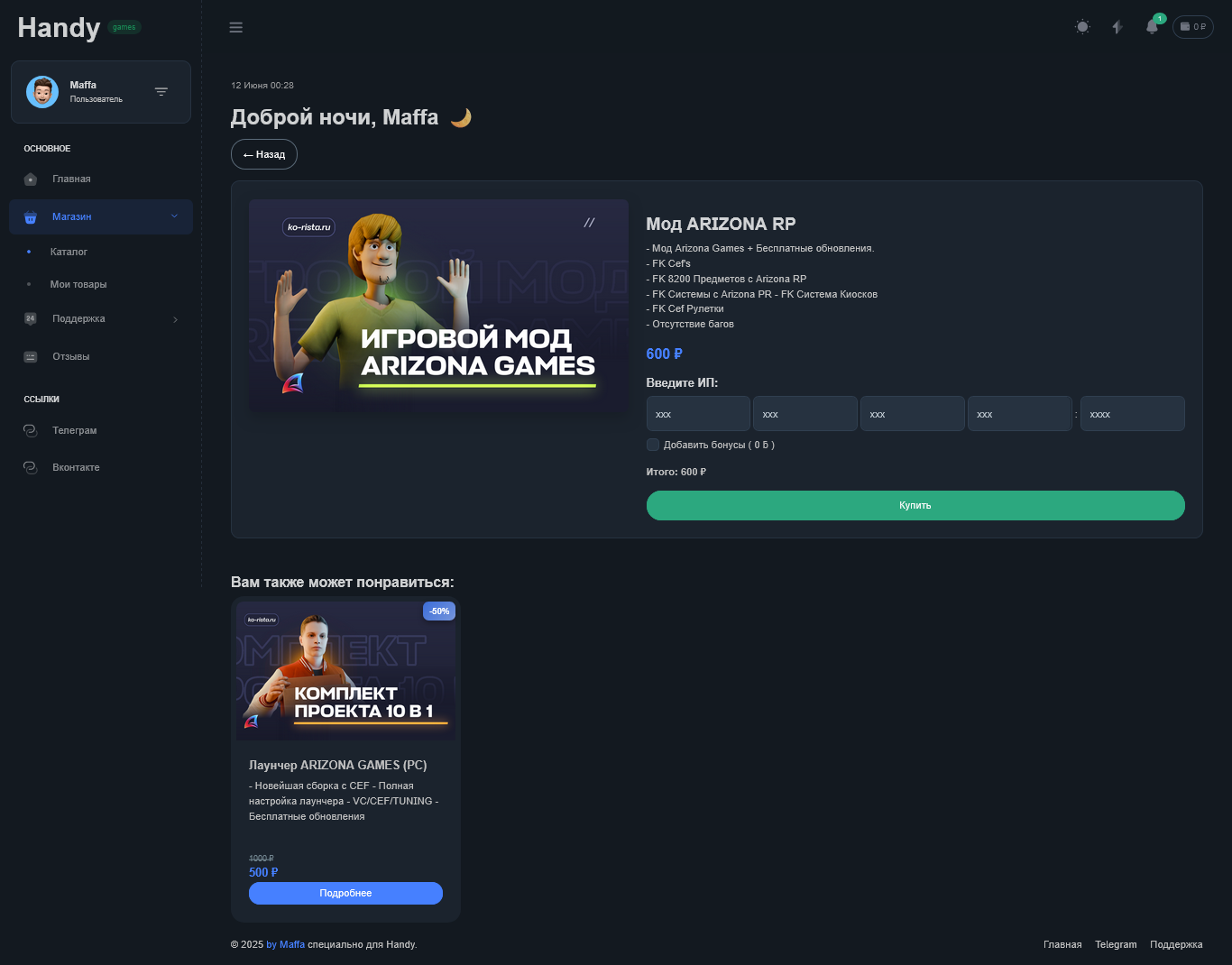Collapse the Магазин chevron
The image size is (1232, 965).
[x=174, y=216]
